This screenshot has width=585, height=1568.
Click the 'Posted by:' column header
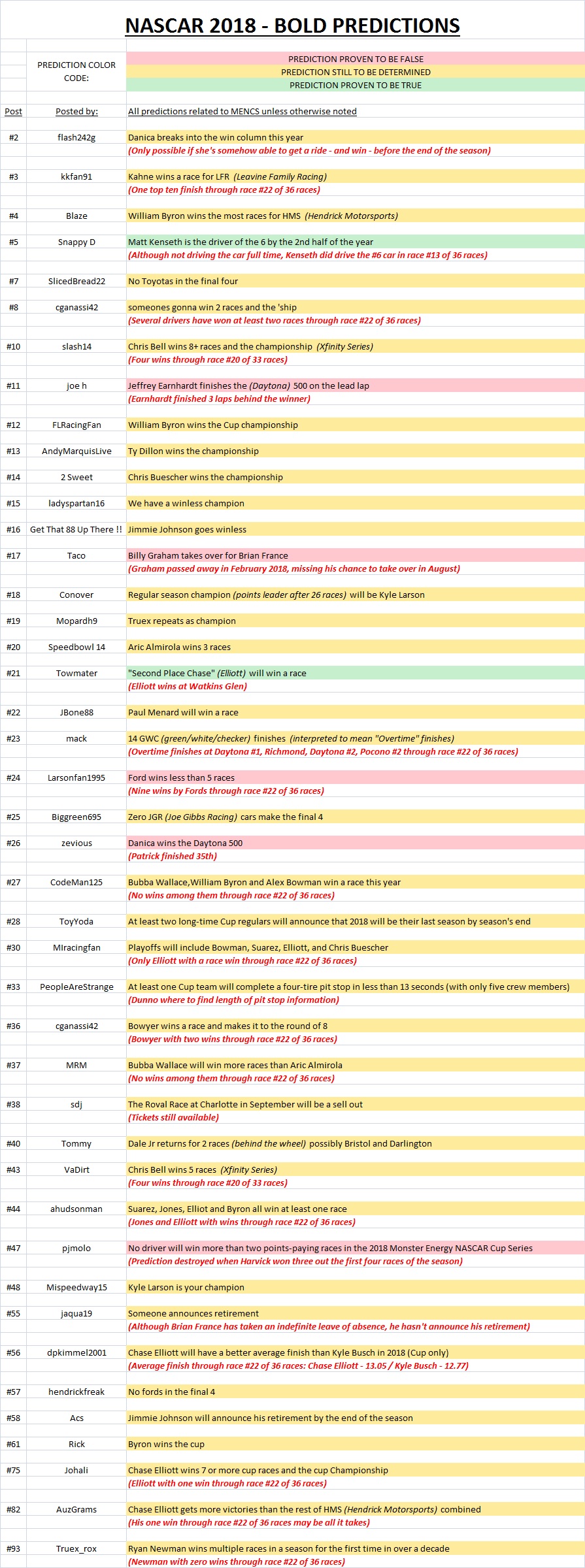[76, 111]
